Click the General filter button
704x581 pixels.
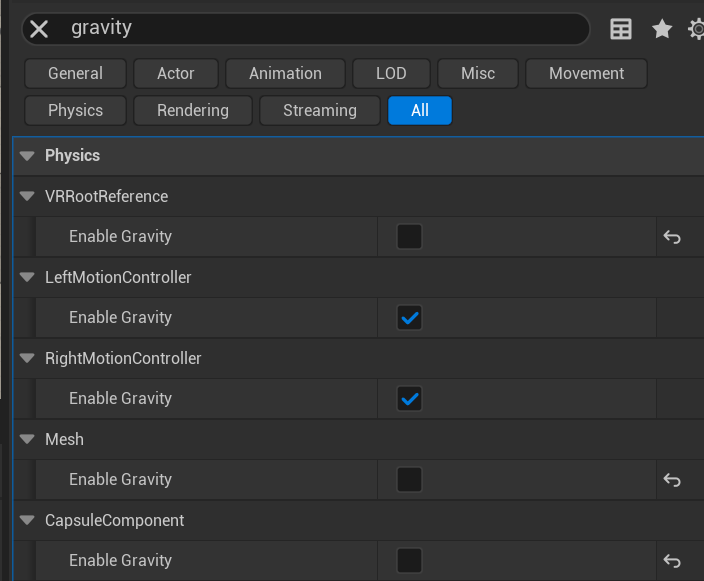[x=75, y=73]
